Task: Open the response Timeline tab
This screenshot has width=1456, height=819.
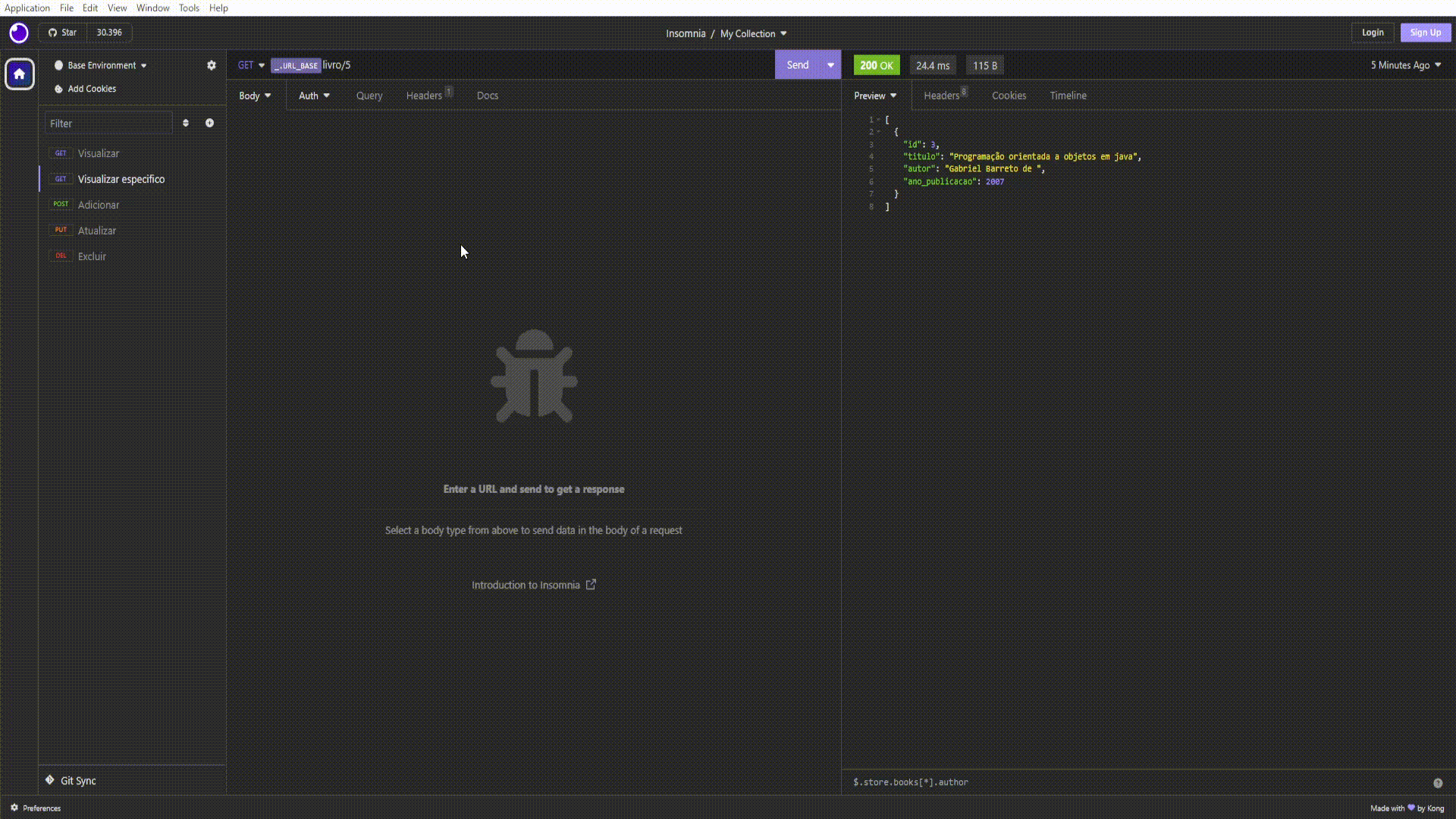Action: pos(1068,96)
